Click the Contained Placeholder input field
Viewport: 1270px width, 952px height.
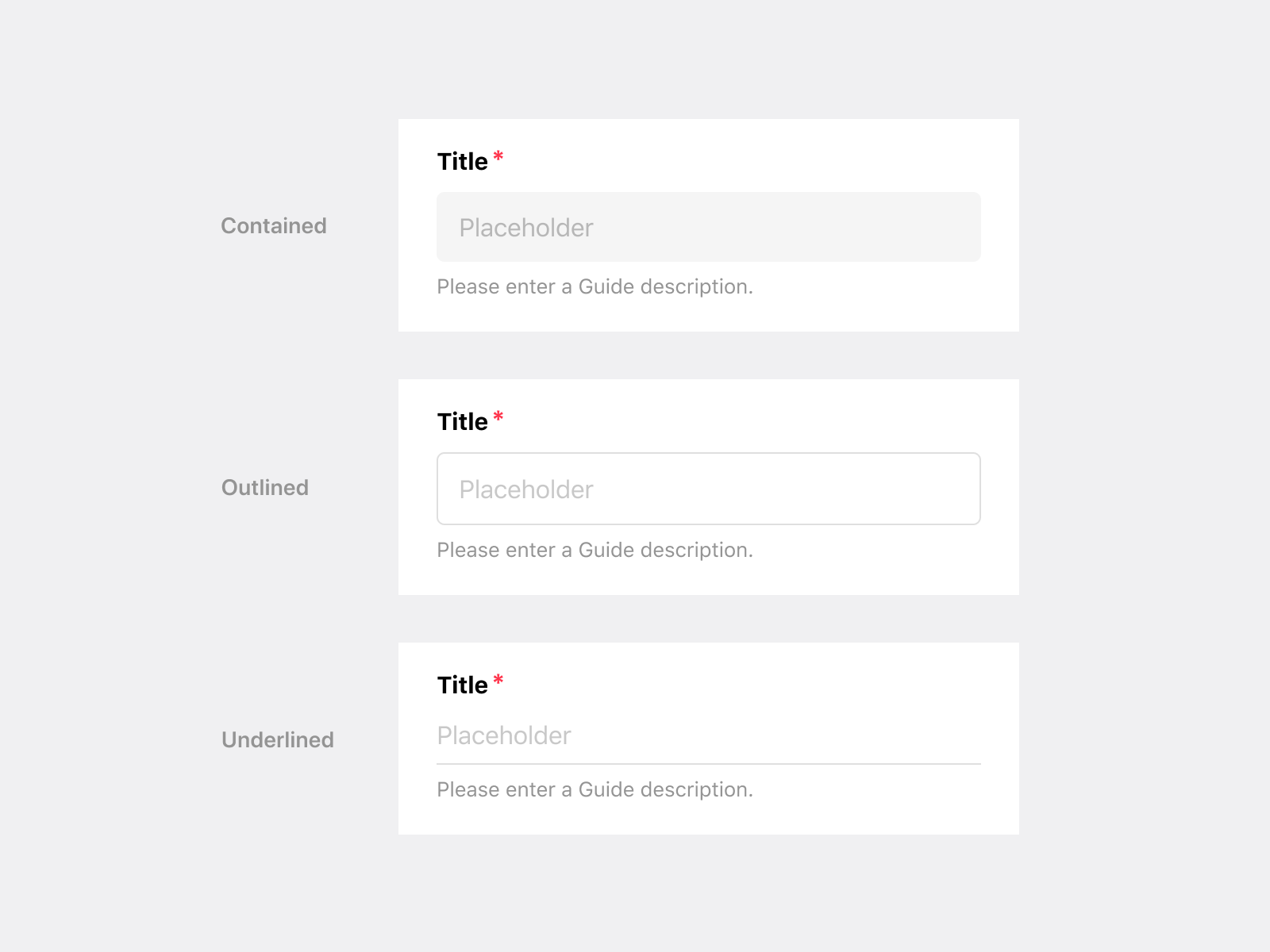click(x=706, y=227)
